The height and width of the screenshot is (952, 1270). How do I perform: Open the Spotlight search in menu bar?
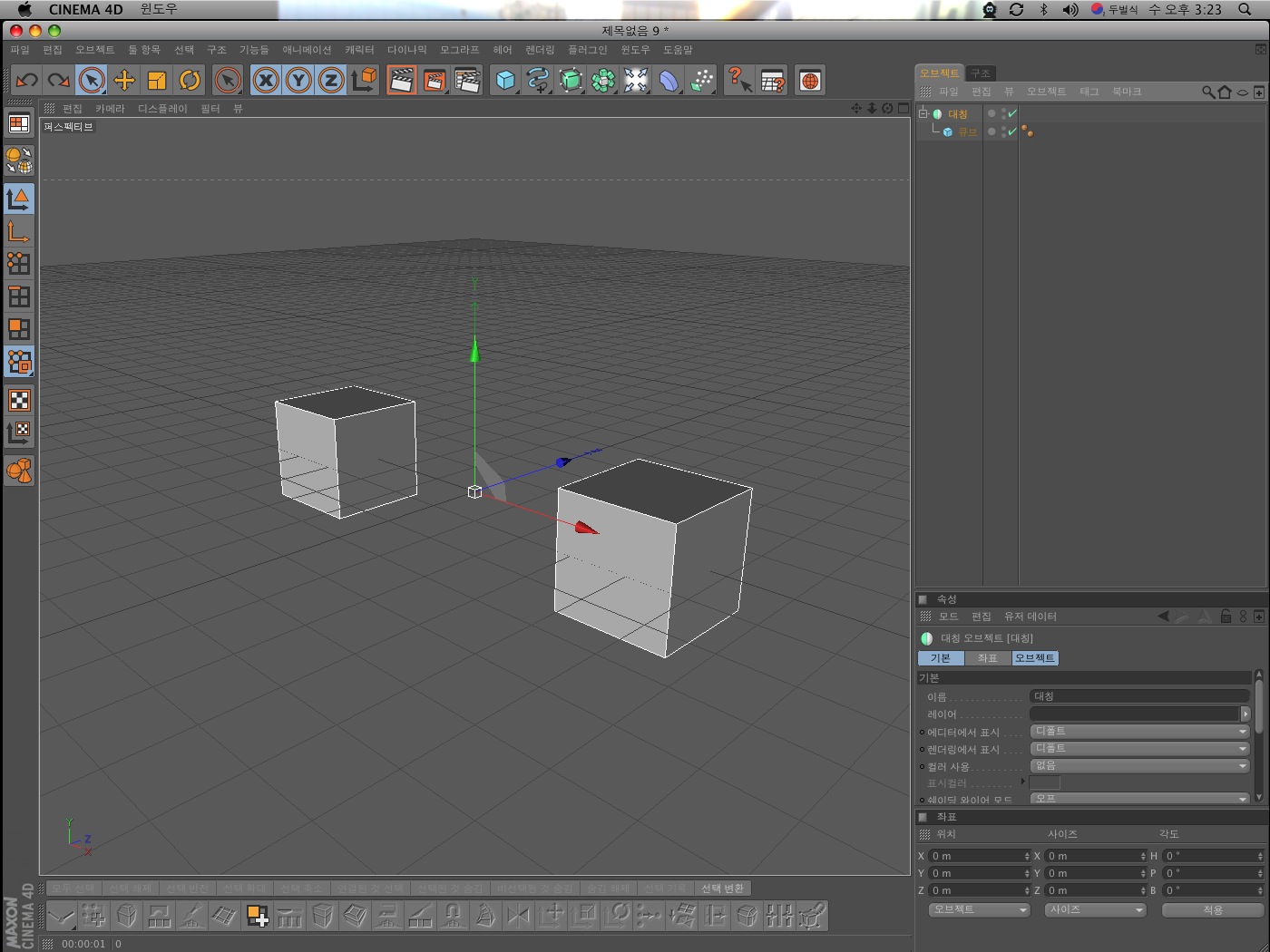(x=1245, y=9)
